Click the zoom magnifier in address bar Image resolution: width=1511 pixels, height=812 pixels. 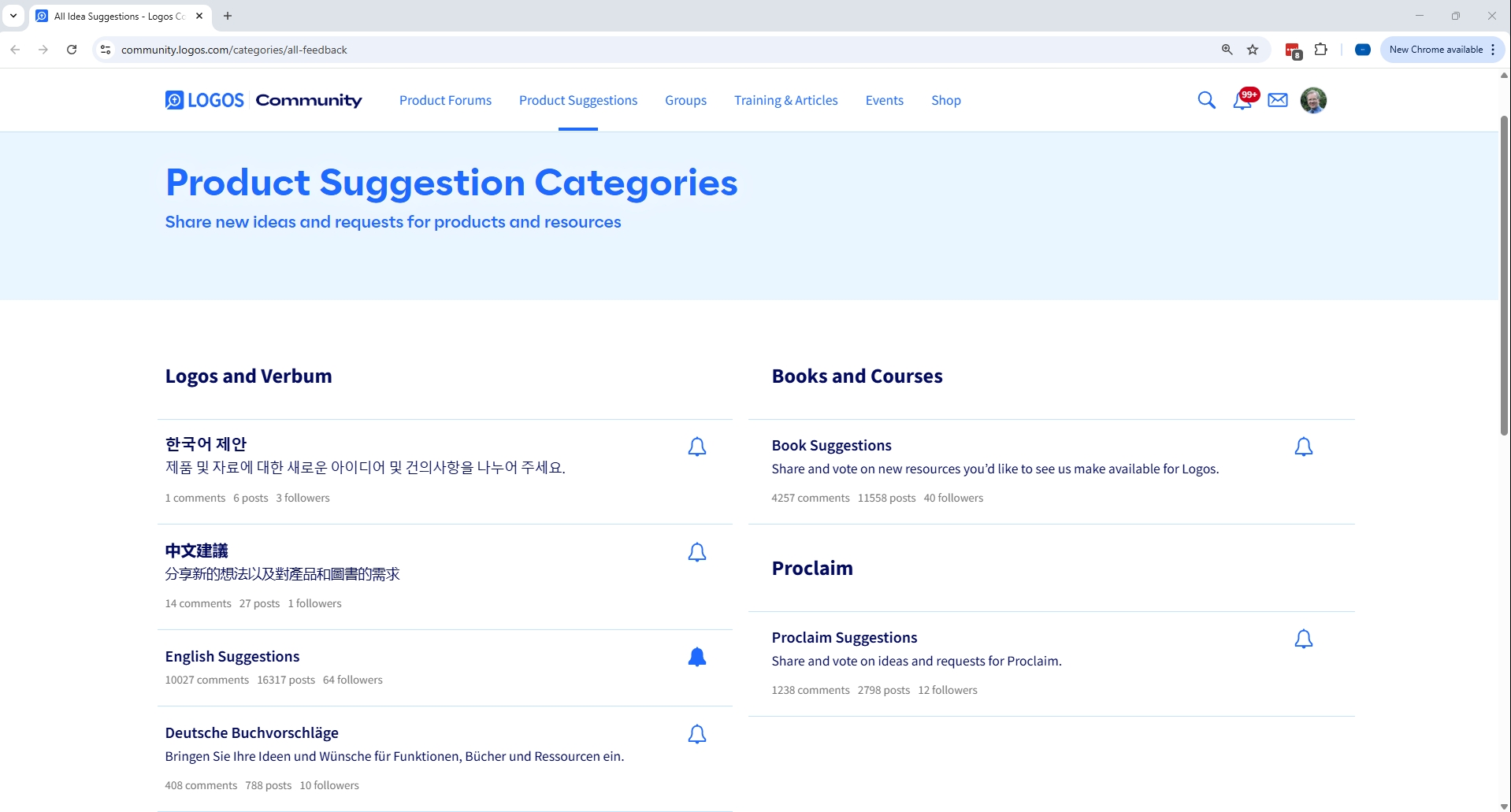click(x=1227, y=50)
